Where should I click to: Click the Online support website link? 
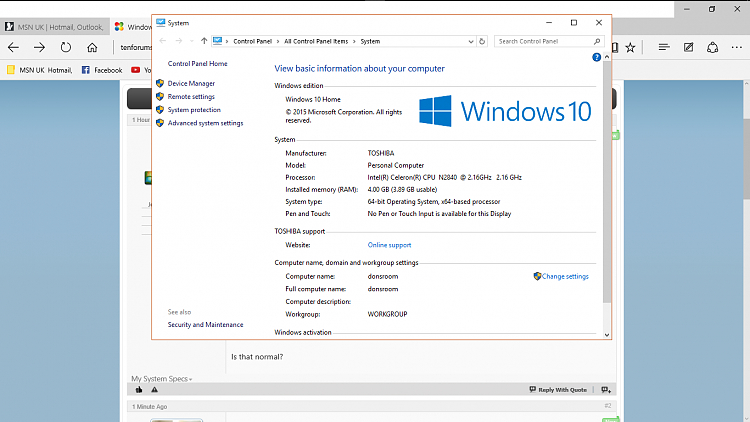tap(389, 245)
